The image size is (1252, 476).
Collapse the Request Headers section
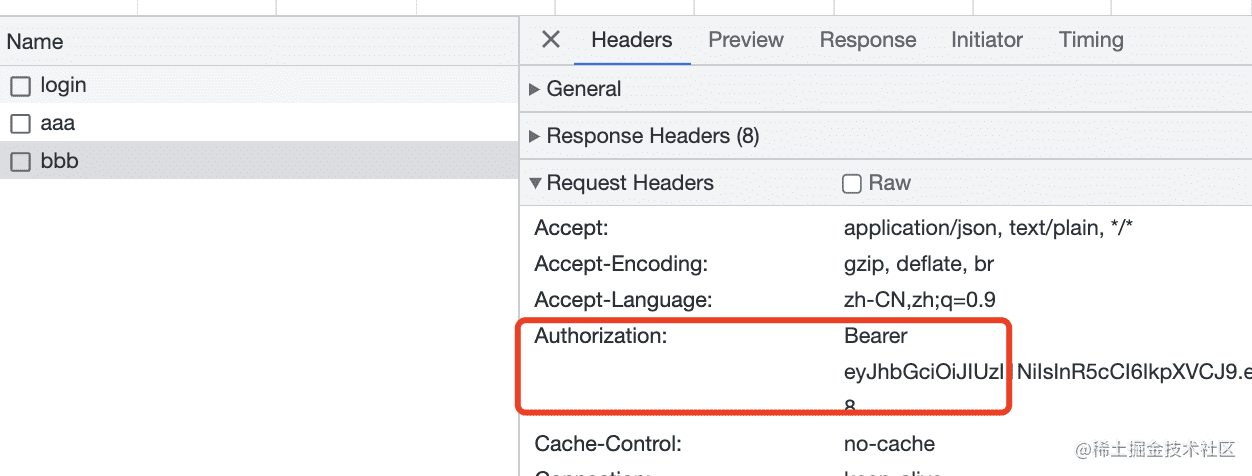point(629,183)
